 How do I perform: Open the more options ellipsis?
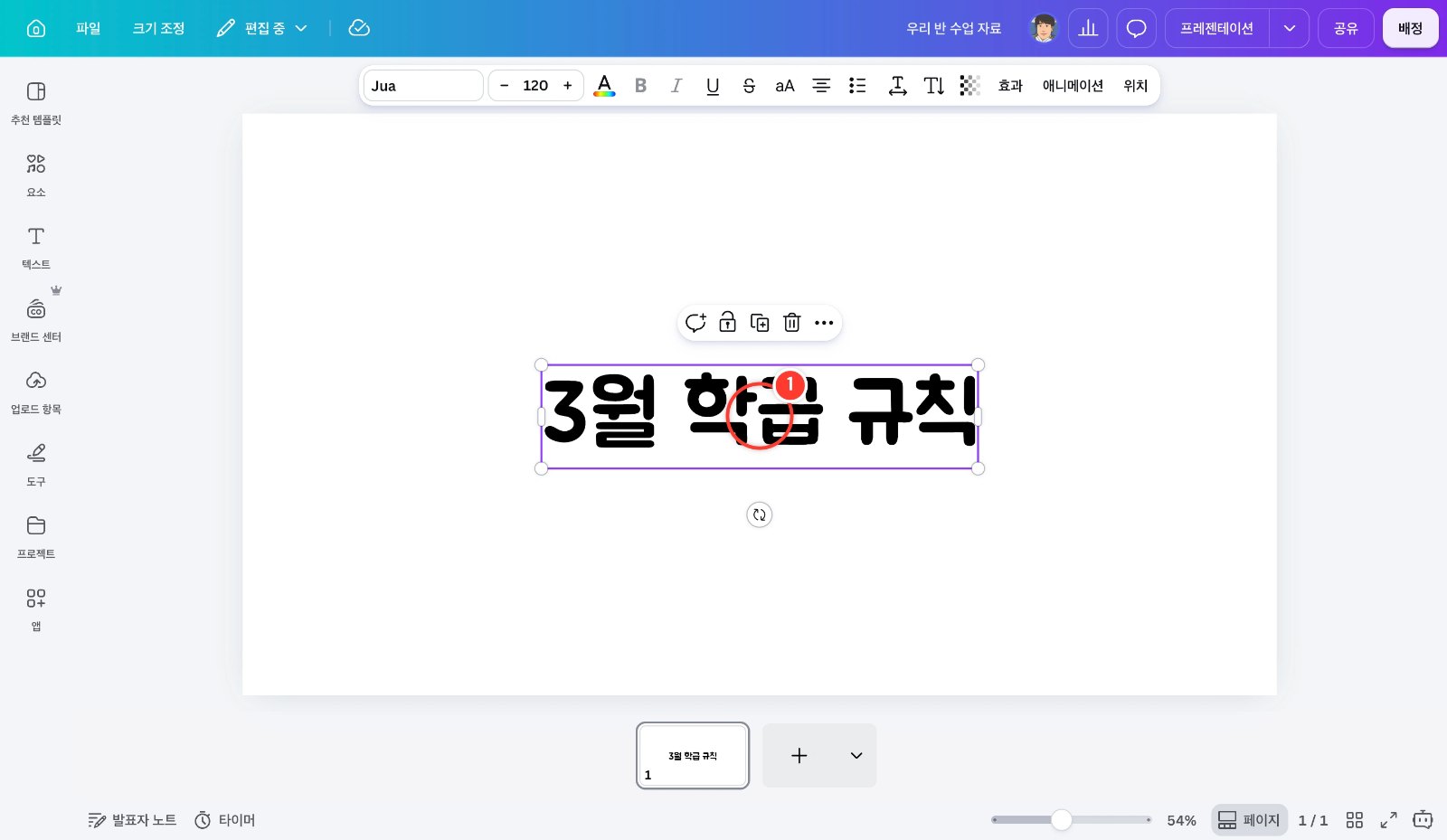pyautogui.click(x=824, y=323)
